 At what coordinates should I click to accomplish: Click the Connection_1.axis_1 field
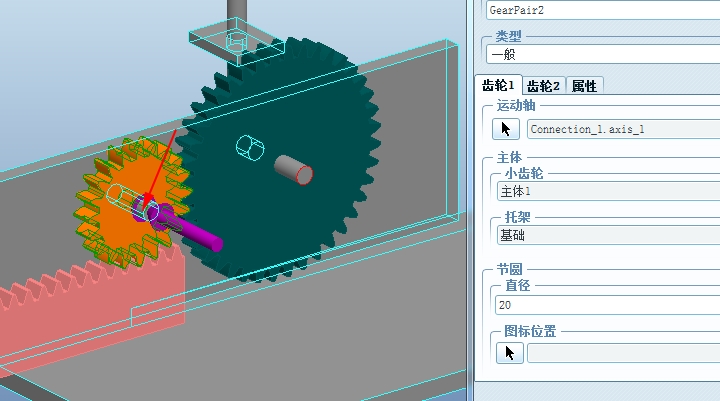click(x=624, y=129)
